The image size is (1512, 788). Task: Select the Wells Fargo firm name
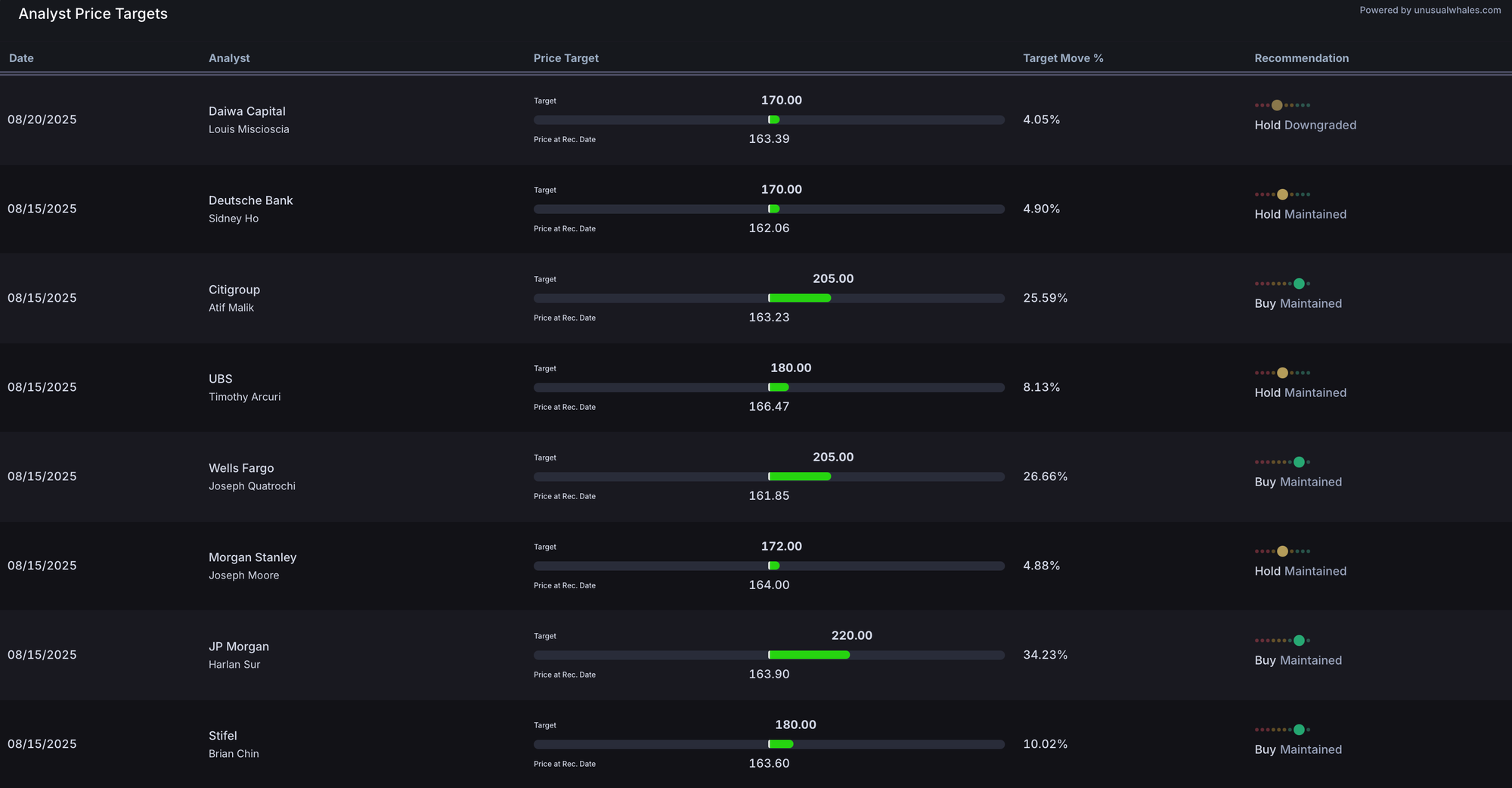tap(241, 468)
